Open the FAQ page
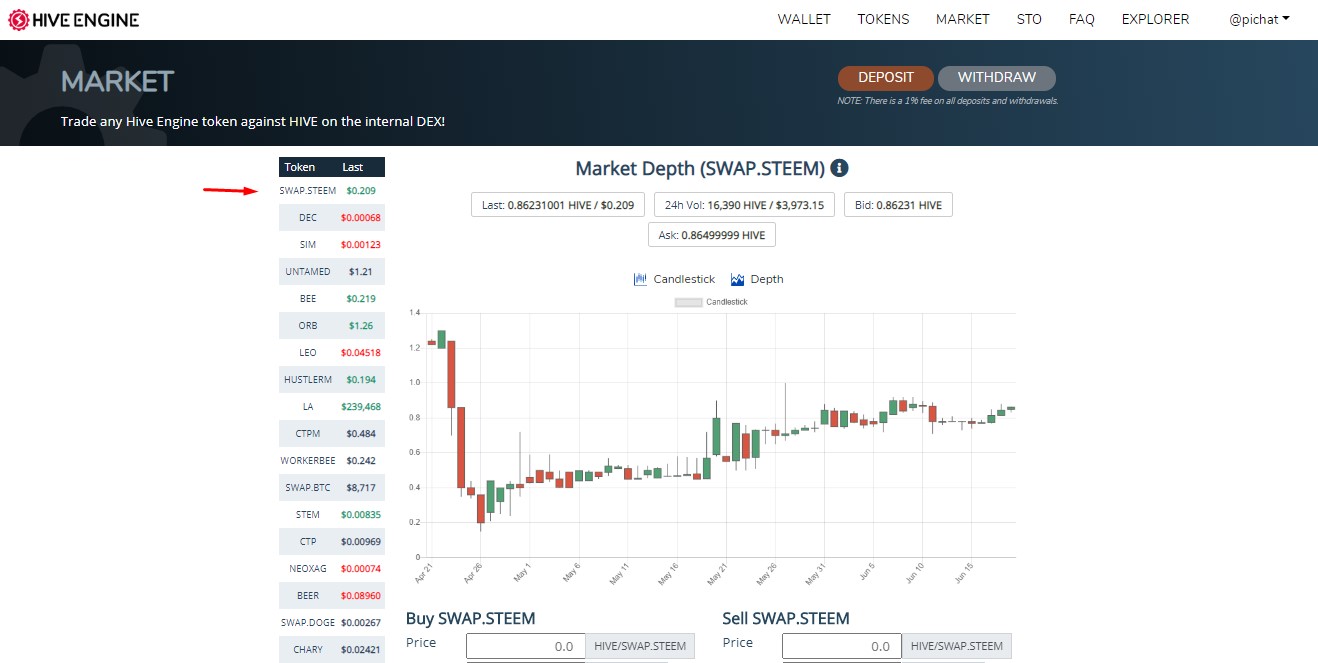Screen dimensions: 1318x663 tap(1081, 19)
